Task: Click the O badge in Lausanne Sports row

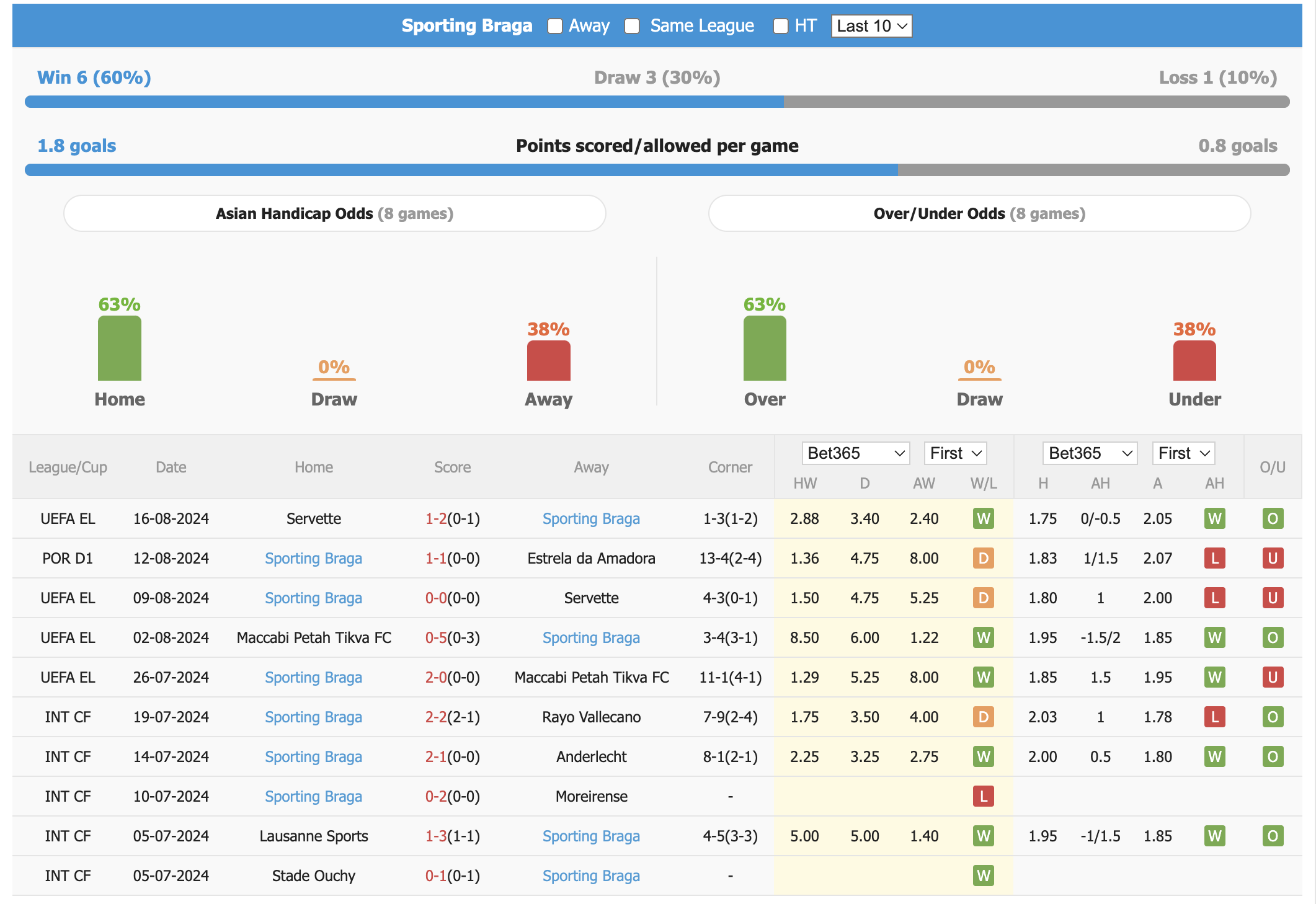Action: 1273,836
